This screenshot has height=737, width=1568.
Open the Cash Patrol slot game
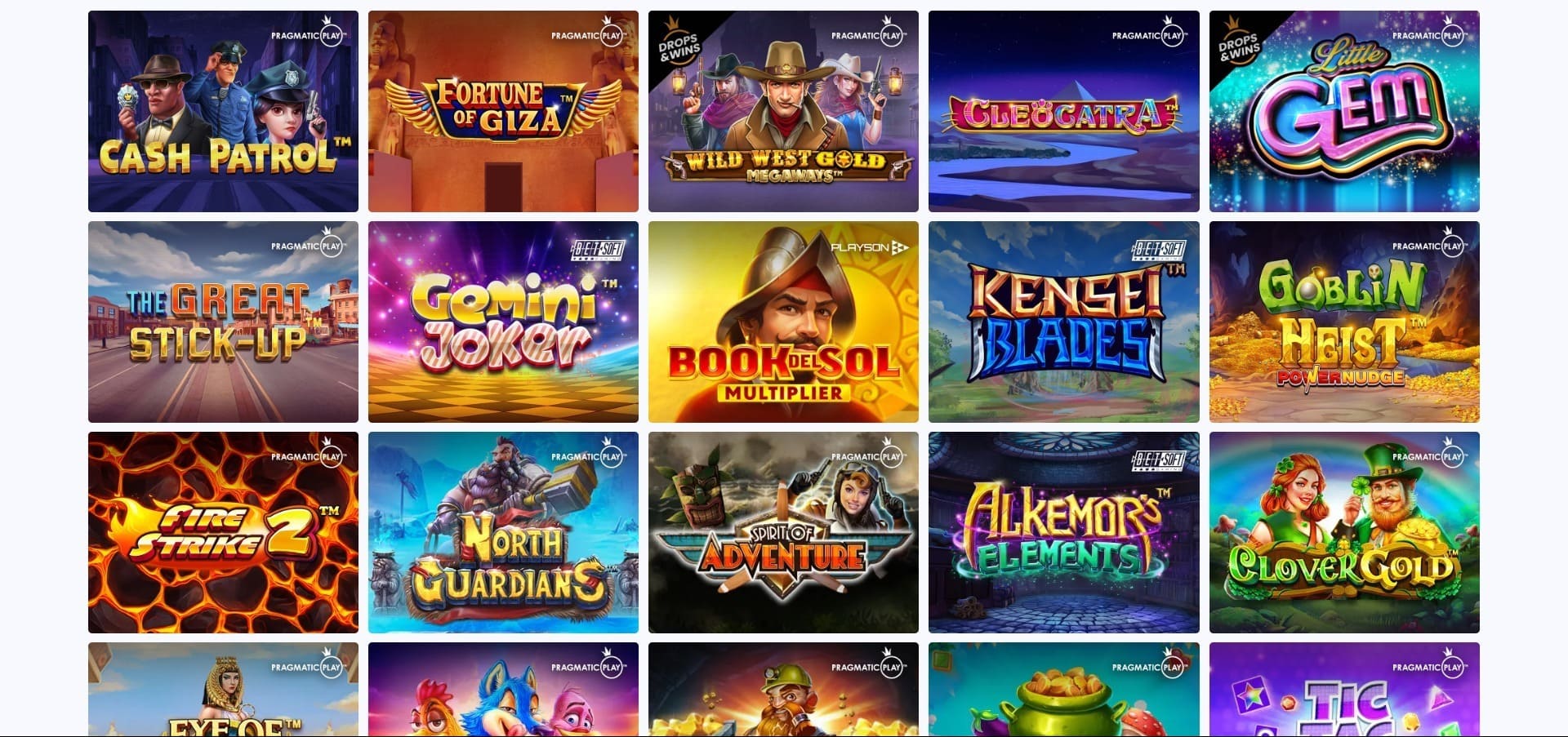pos(223,111)
